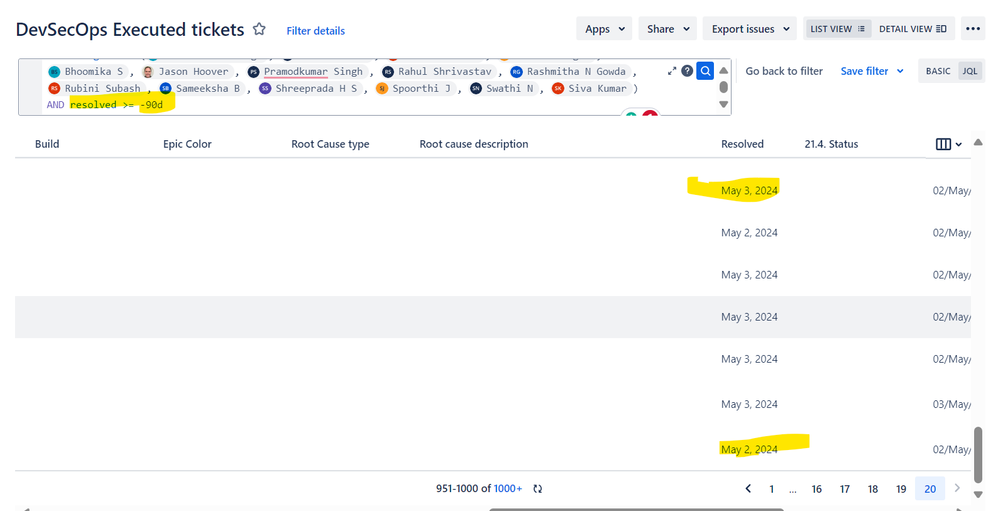This screenshot has width=998, height=511.
Task: Click the 1000+ results count link
Action: pyautogui.click(x=508, y=489)
